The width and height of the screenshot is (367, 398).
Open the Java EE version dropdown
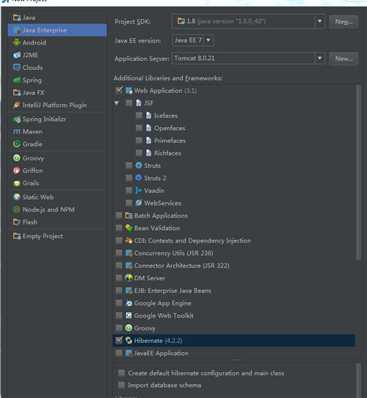(x=193, y=41)
